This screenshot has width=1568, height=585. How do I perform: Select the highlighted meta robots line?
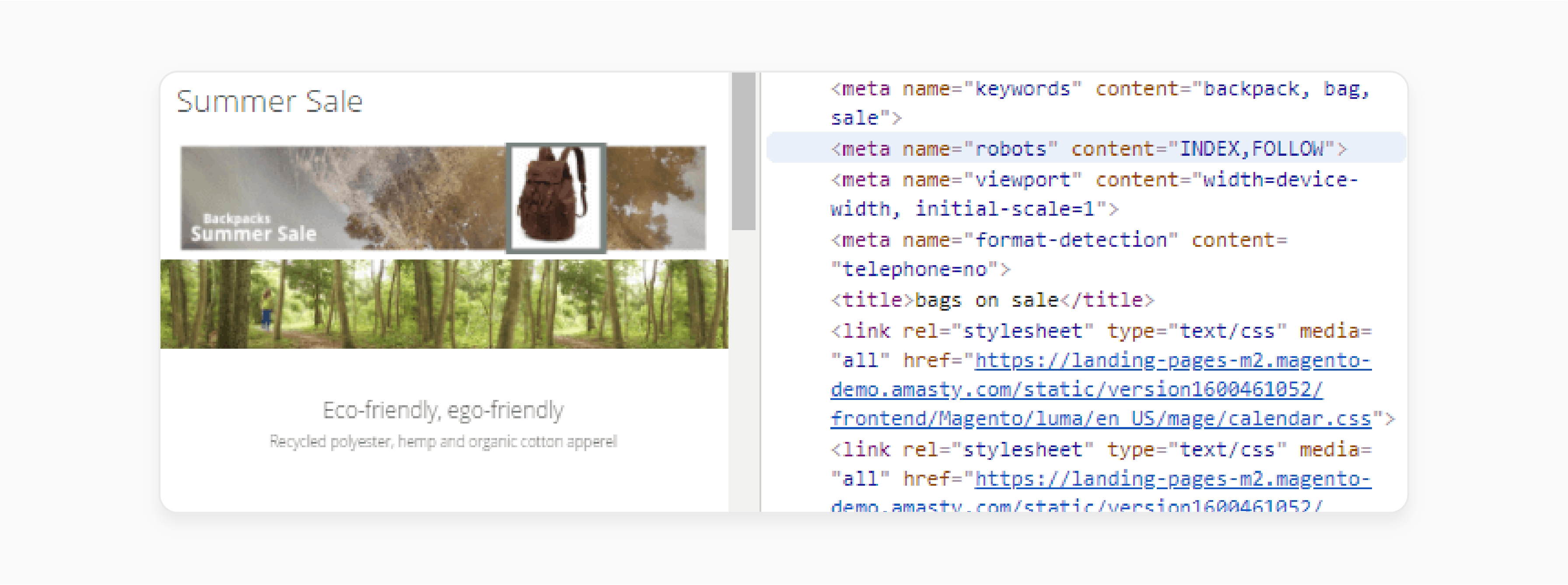(x=1086, y=148)
